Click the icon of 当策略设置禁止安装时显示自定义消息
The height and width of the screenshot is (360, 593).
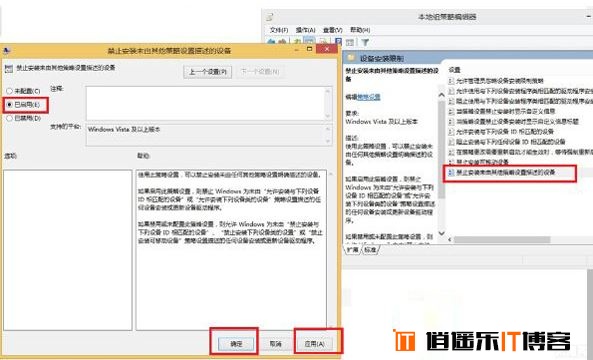point(451,111)
